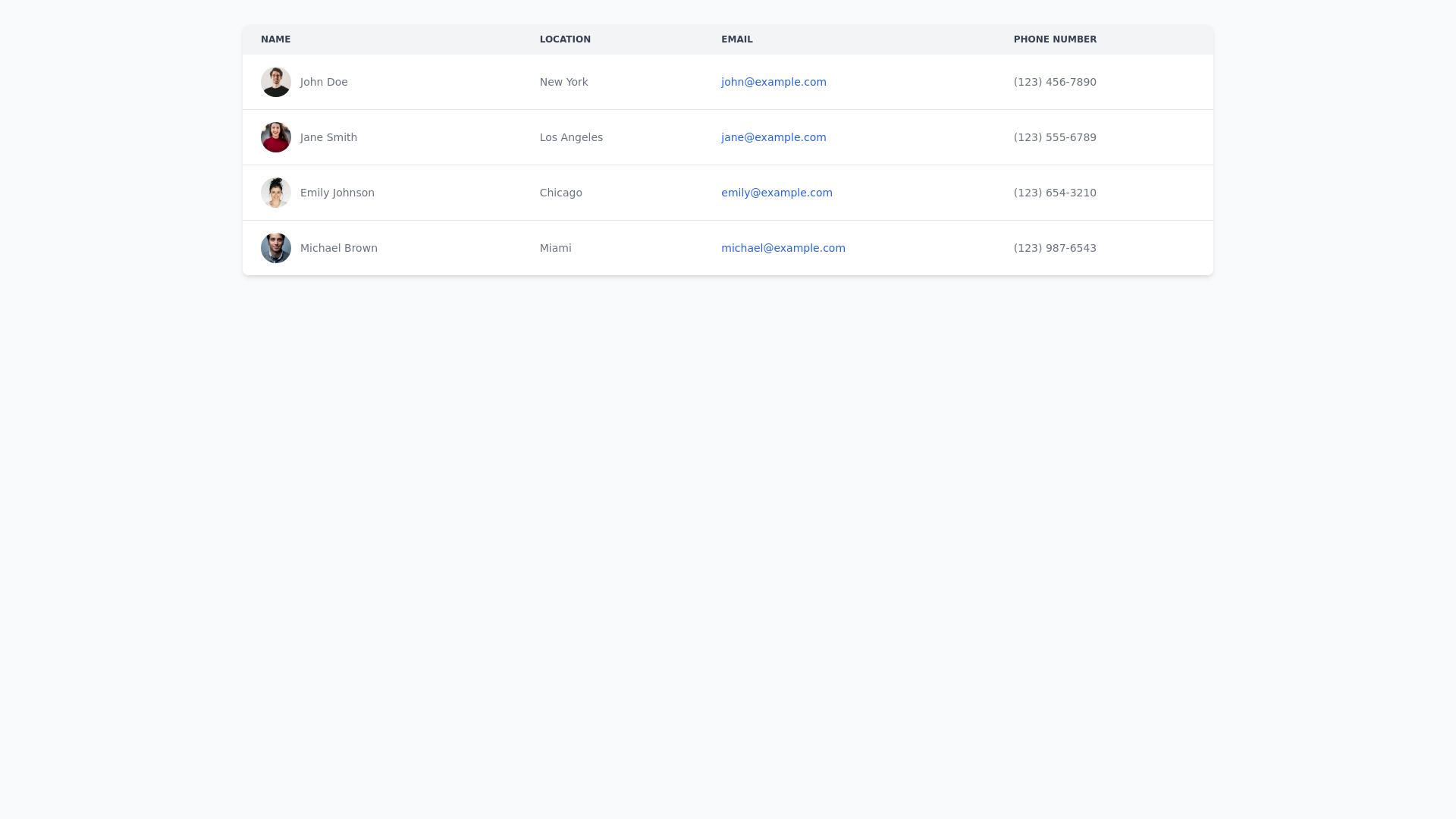Image resolution: width=1456 pixels, height=819 pixels.
Task: Sort table by the NAME column header
Action: coord(275,39)
